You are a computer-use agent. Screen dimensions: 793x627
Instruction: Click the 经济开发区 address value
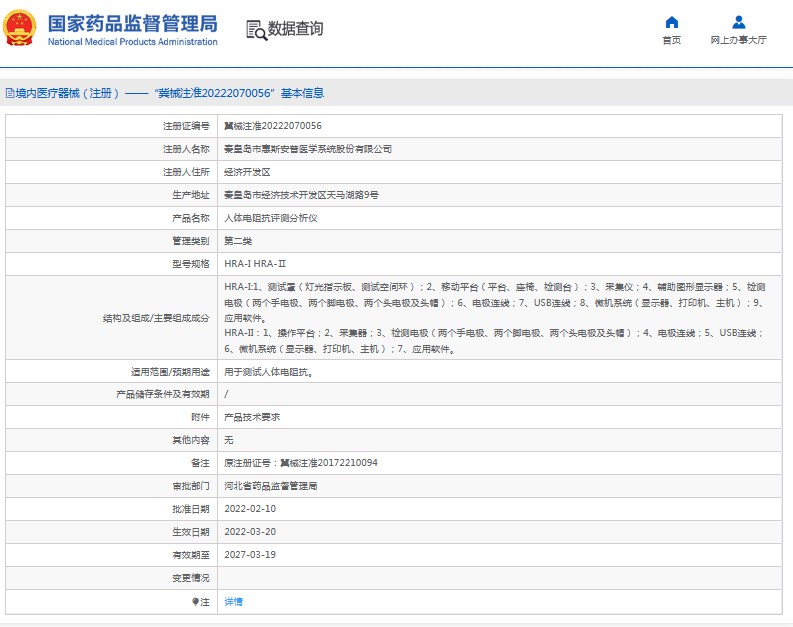click(x=247, y=172)
